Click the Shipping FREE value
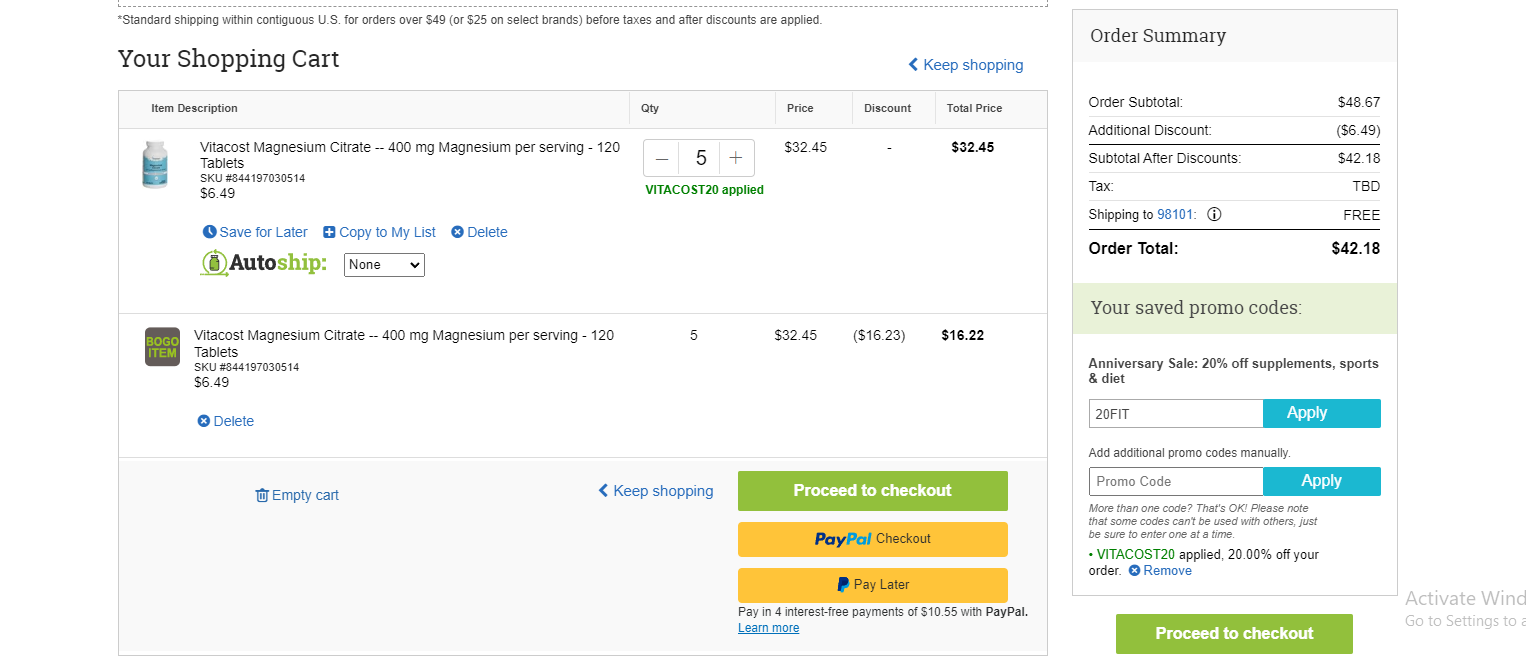This screenshot has width=1526, height=658. pos(1361,215)
